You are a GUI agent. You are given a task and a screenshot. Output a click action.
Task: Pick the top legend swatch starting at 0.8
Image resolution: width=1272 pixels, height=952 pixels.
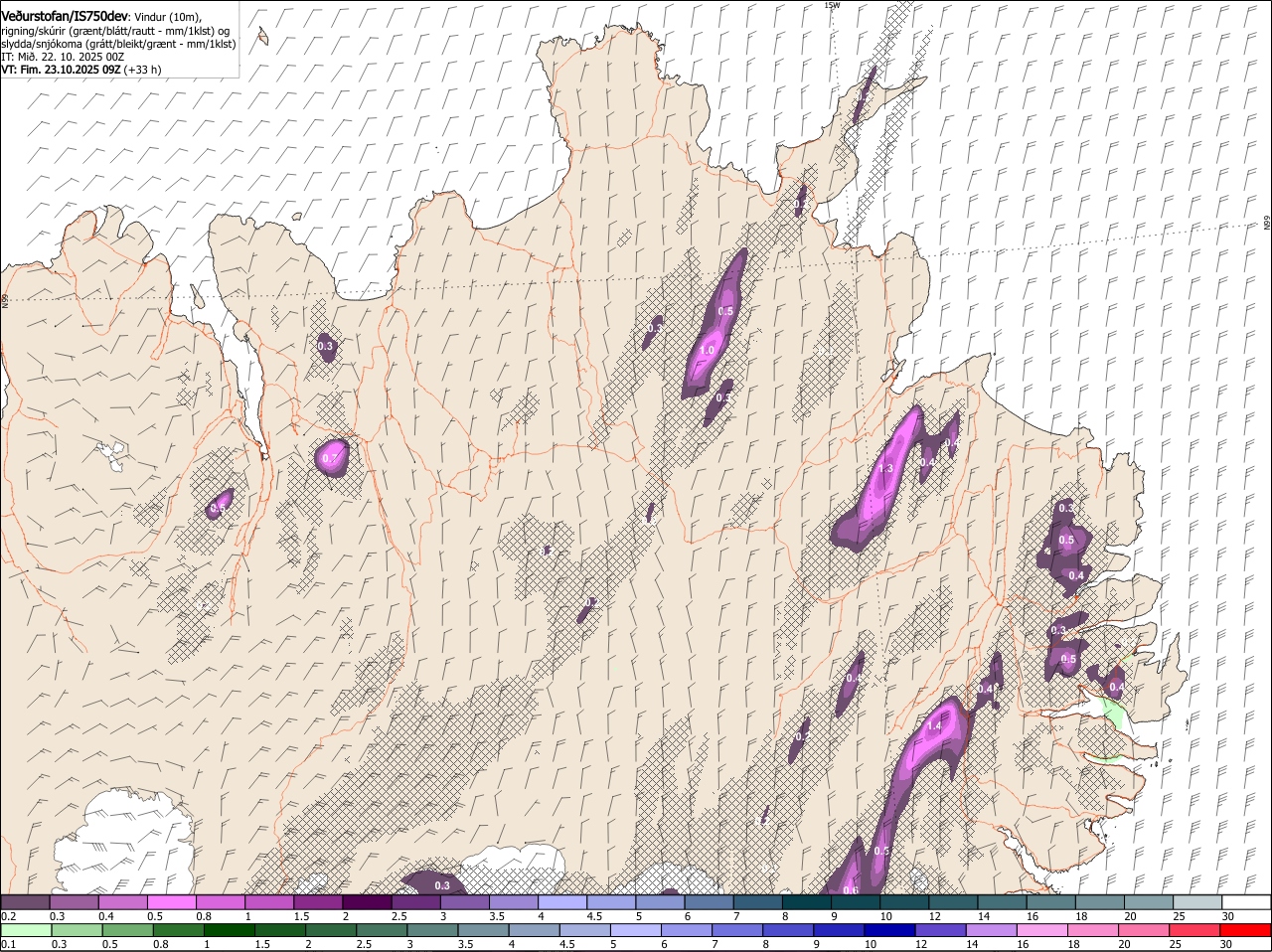pyautogui.click(x=221, y=901)
